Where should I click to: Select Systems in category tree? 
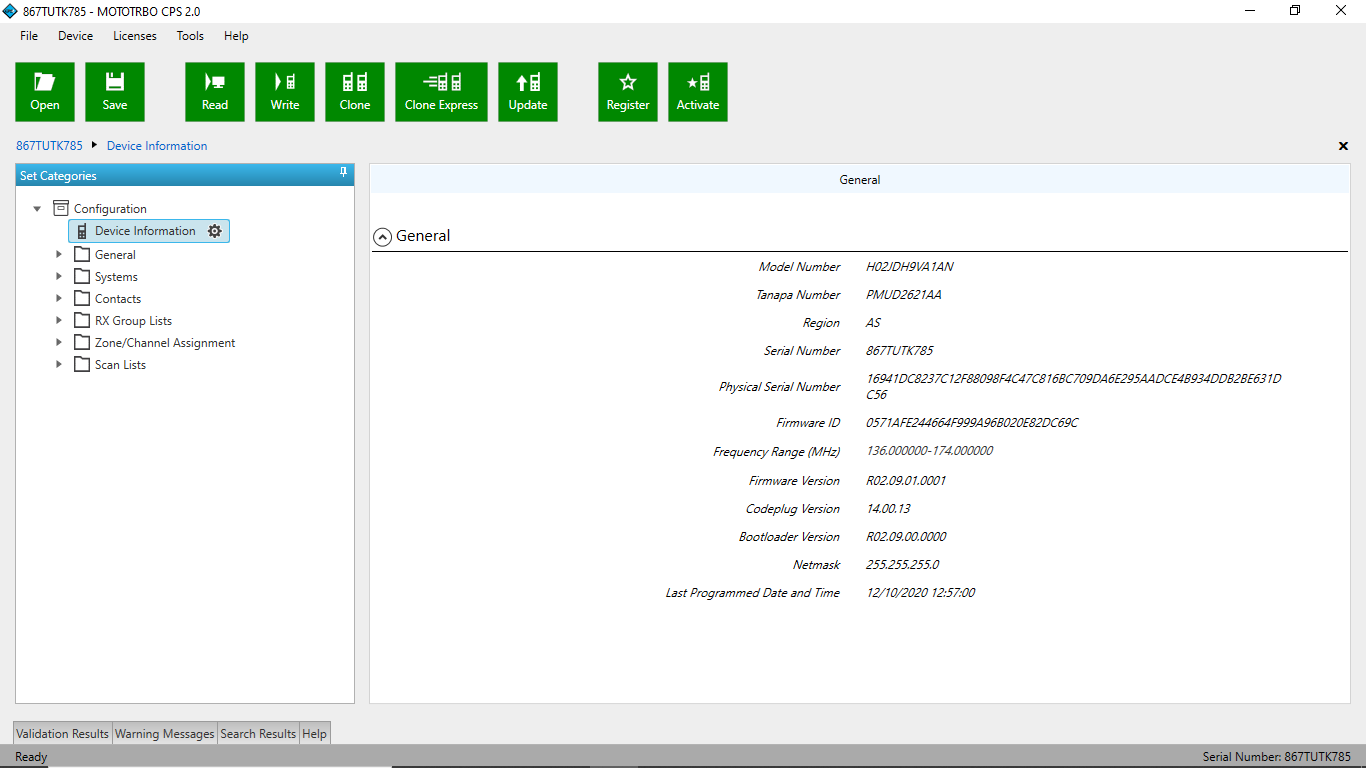(116, 277)
